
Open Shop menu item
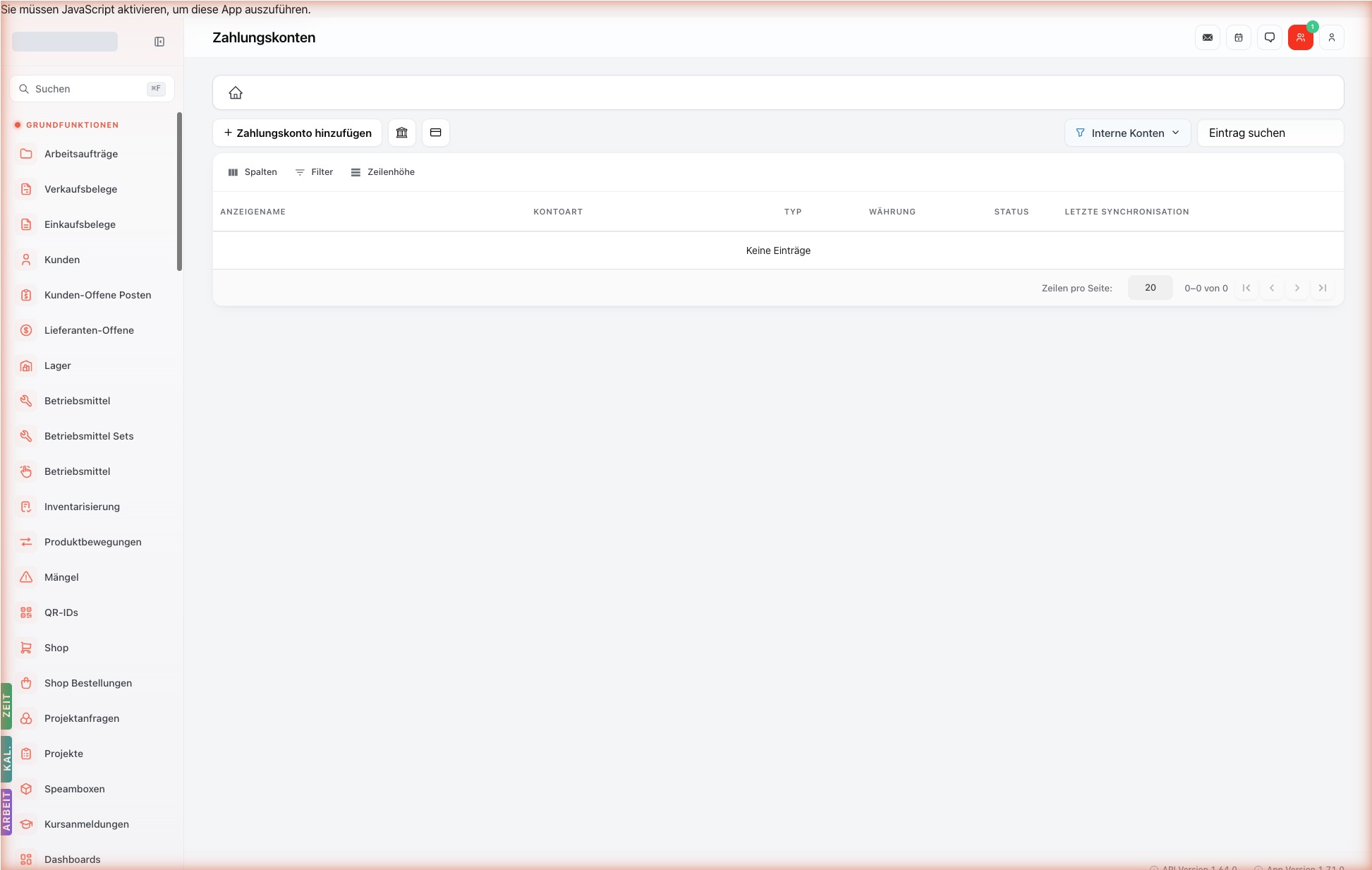click(93, 648)
